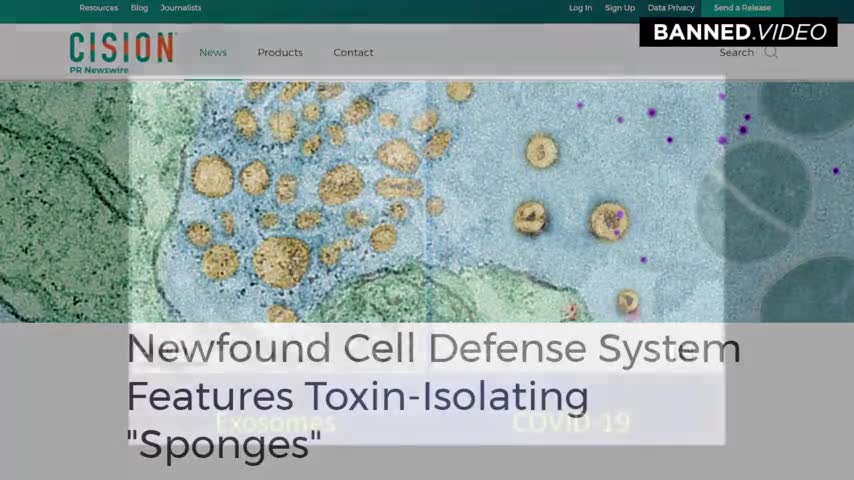Click the magnifying glass search icon

pyautogui.click(x=771, y=52)
